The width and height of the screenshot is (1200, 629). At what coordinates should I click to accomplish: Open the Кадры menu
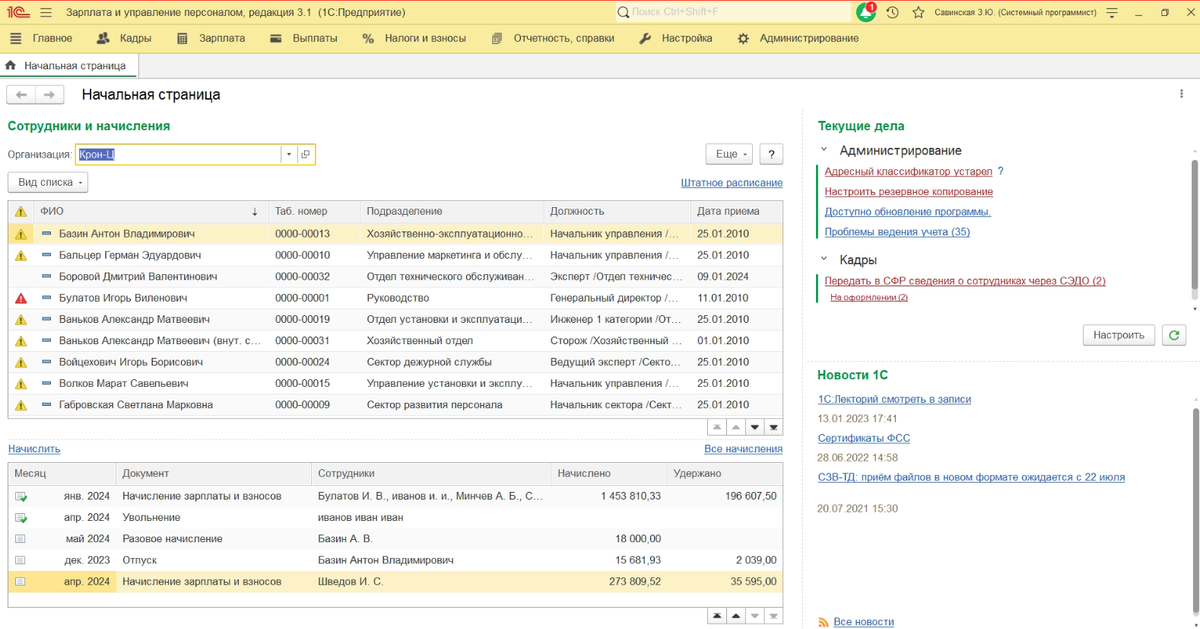pos(124,38)
